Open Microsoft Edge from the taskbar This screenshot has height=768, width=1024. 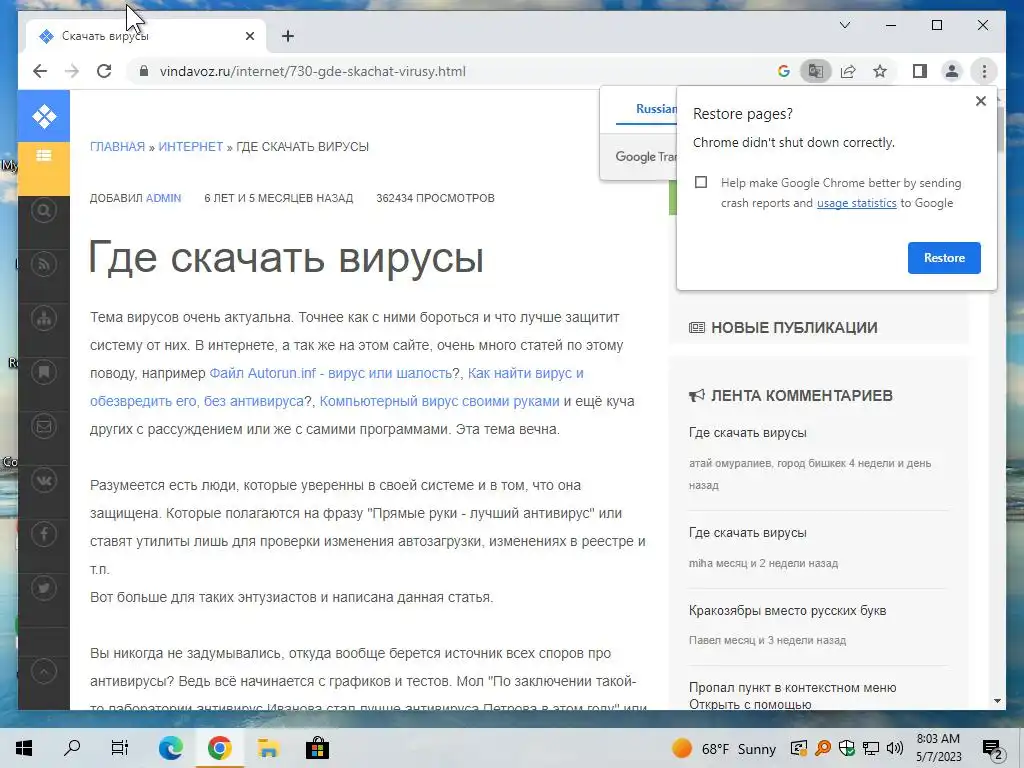pyautogui.click(x=170, y=748)
